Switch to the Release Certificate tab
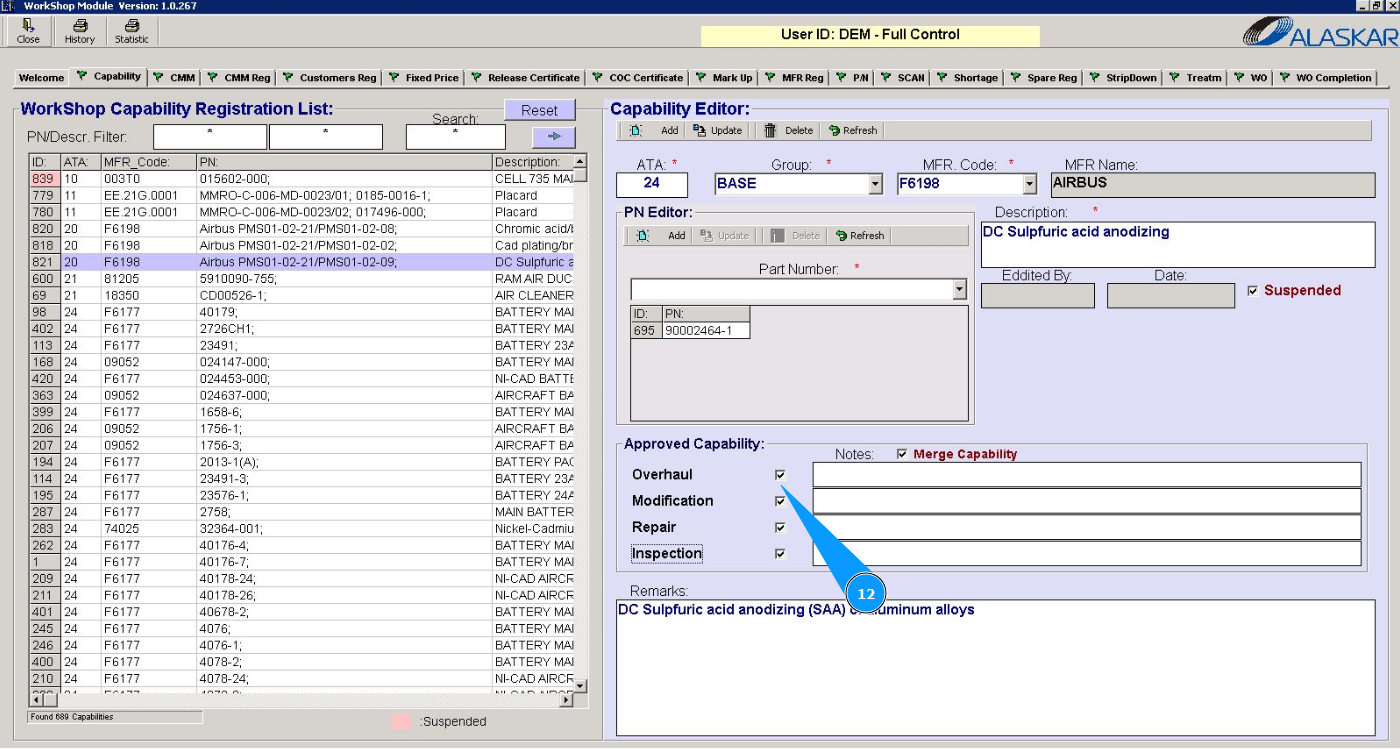 525,77
